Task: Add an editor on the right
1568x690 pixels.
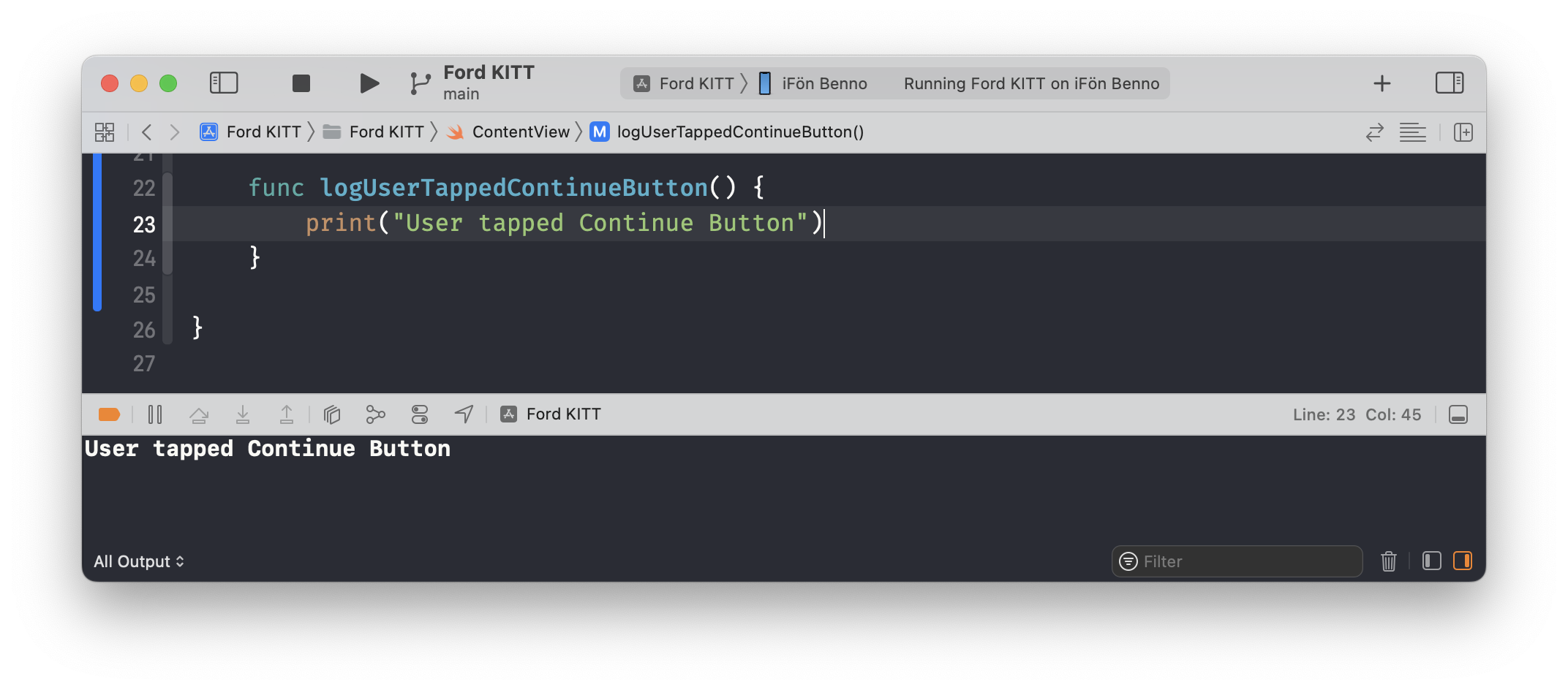Action: (x=1463, y=132)
